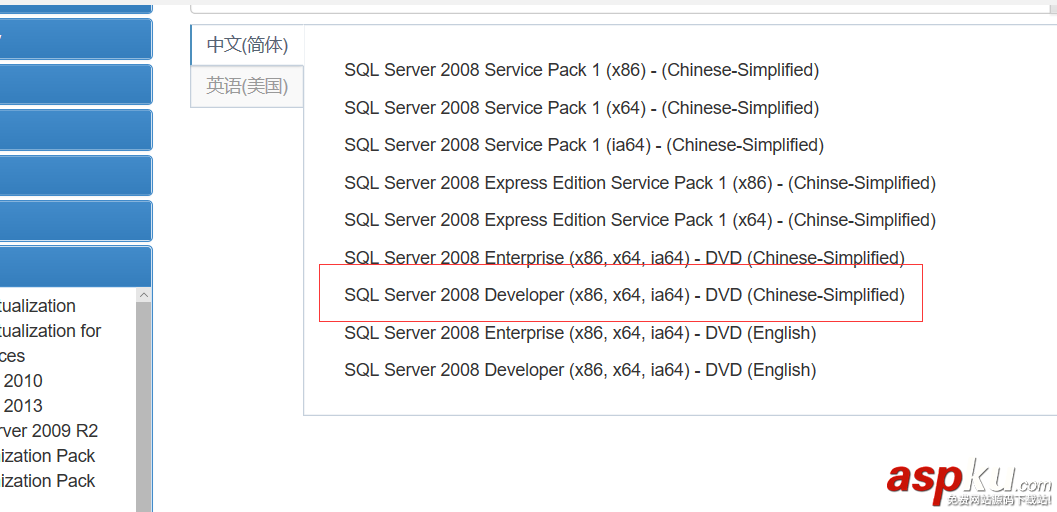Select the sidebar item ending in "2010"
1057x512 pixels.
[22, 381]
